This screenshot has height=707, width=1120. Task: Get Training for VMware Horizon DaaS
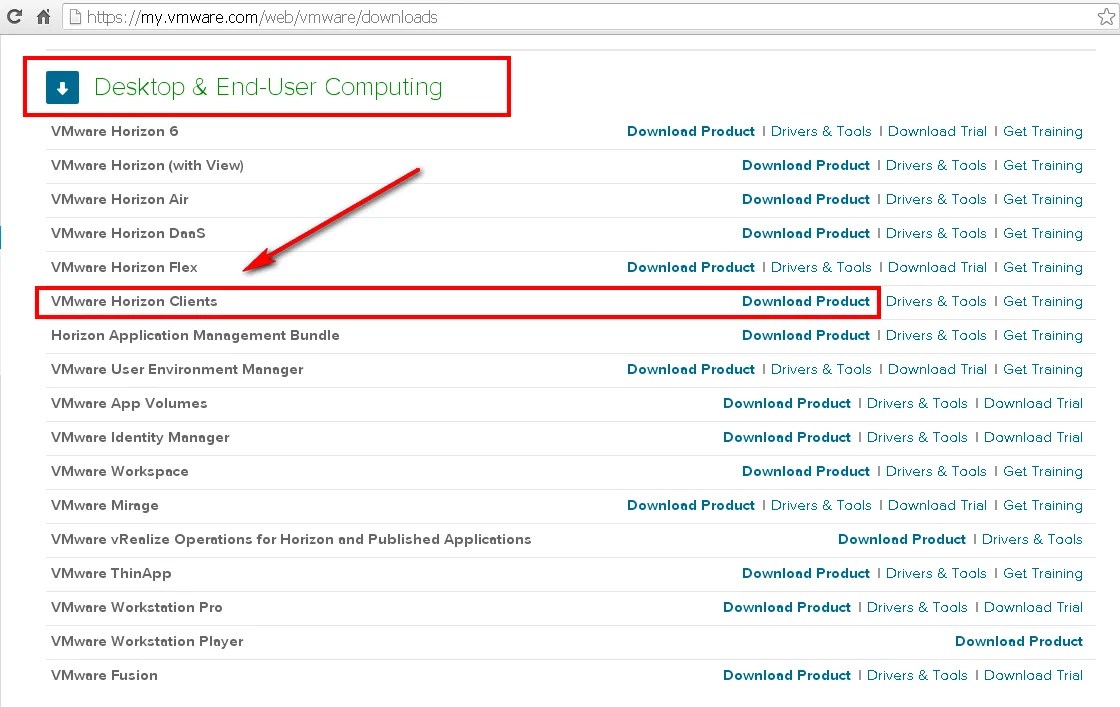(1043, 234)
